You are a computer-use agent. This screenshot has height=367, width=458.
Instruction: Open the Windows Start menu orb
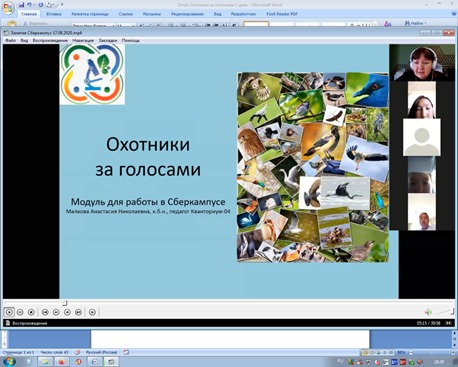(9, 361)
